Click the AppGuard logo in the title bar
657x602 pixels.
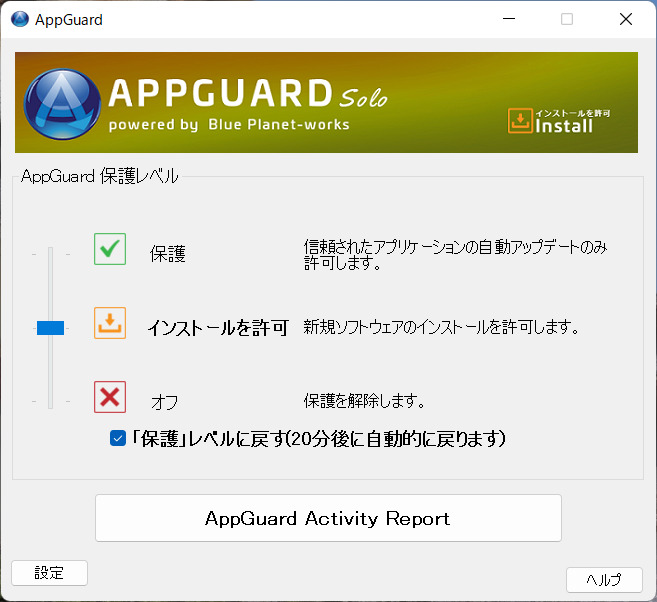pos(20,19)
